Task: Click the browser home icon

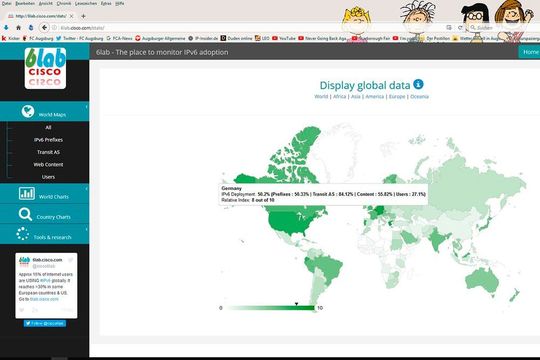Action: (19, 28)
